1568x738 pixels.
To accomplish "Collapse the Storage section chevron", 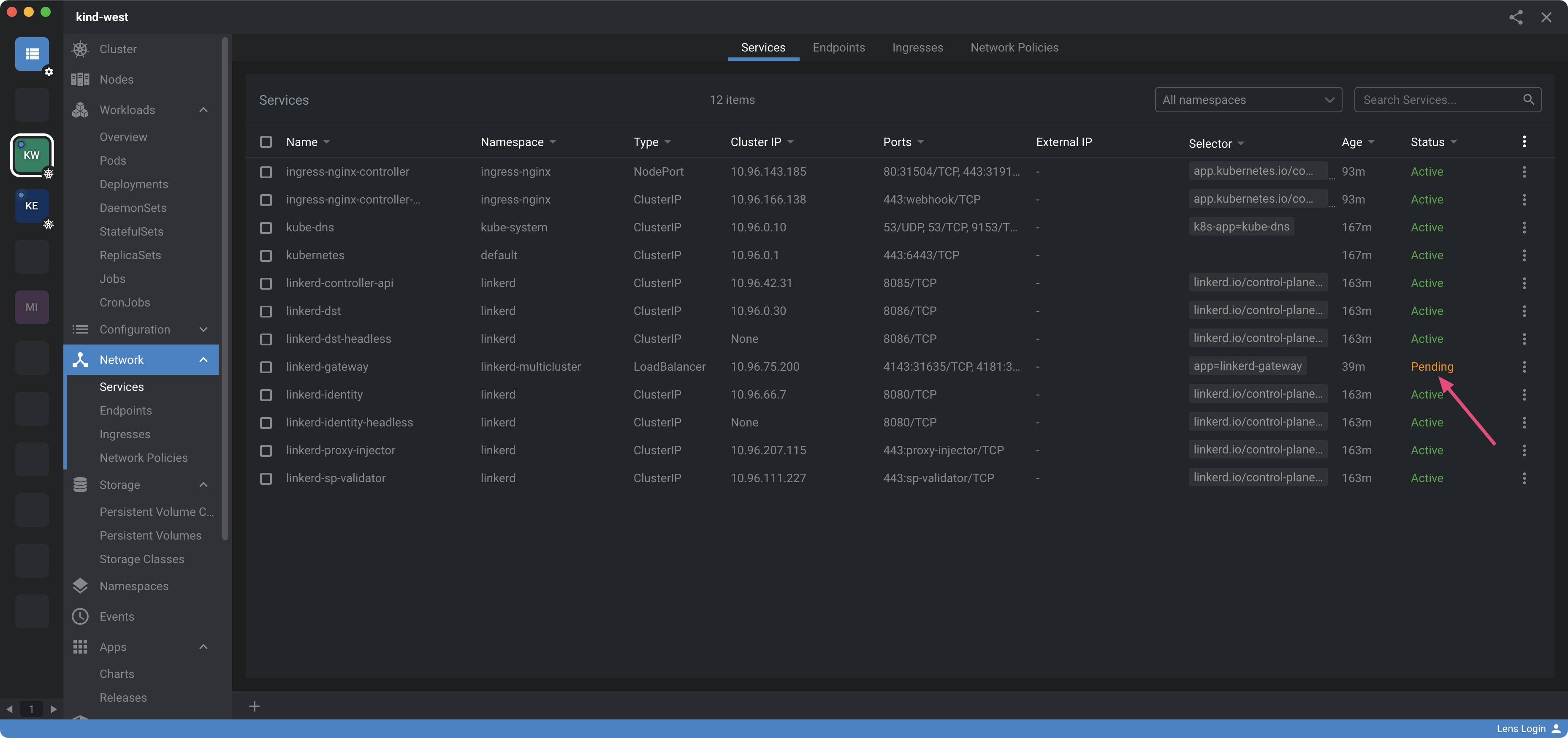I will tap(203, 485).
